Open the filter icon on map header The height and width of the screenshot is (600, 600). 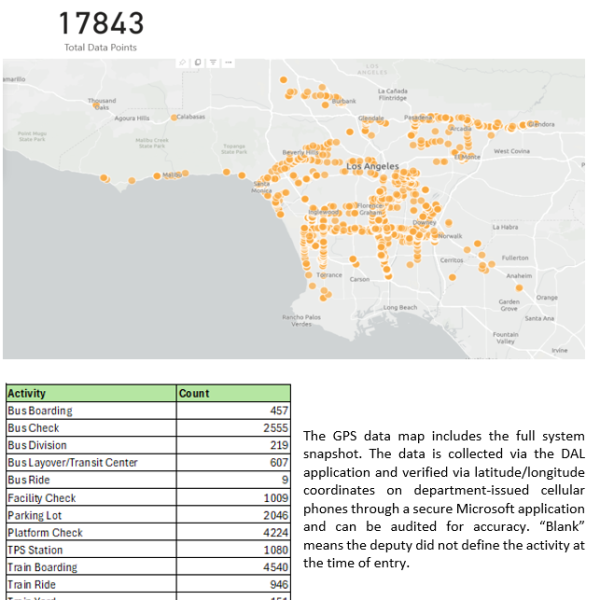point(213,62)
